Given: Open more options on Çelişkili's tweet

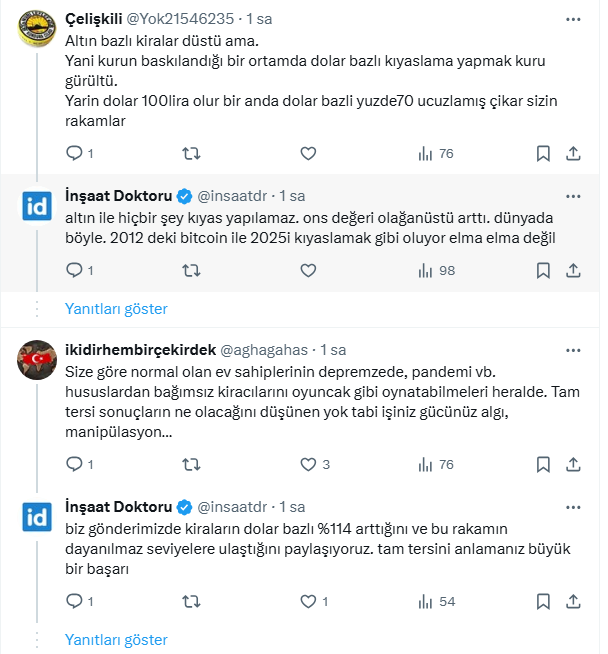Looking at the screenshot, I should [x=572, y=19].
